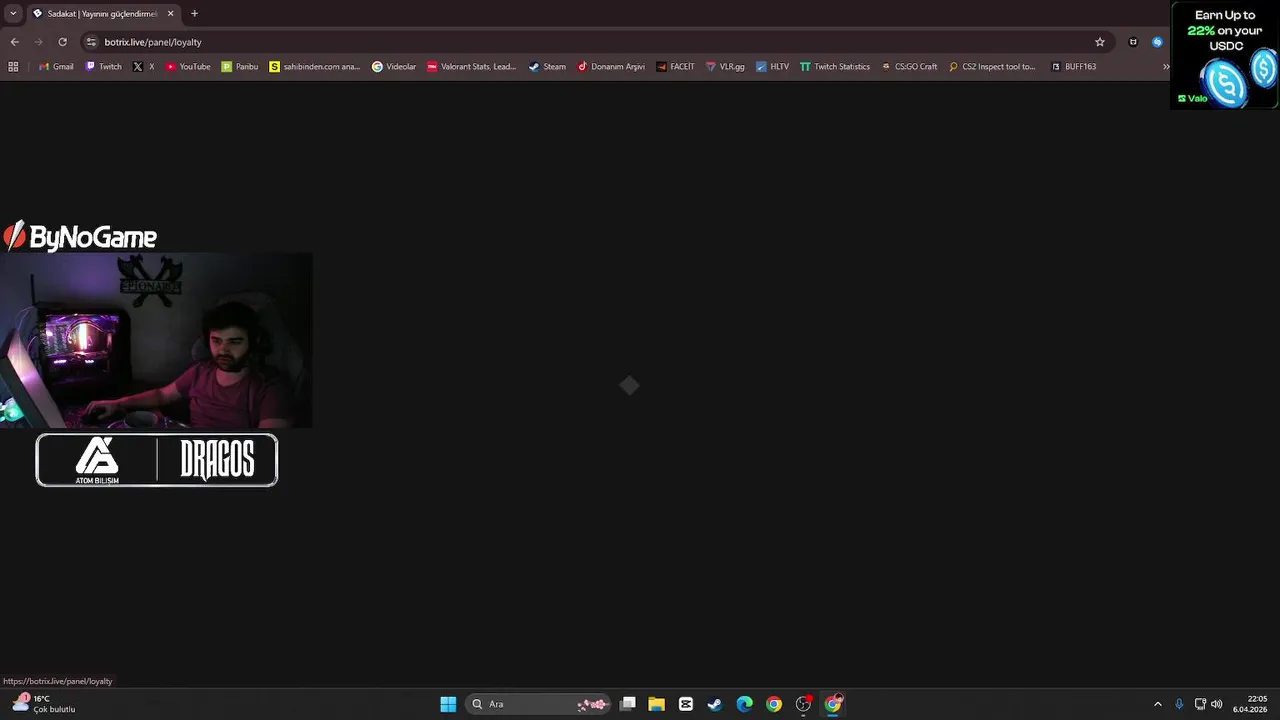Open the Twitch Statistics bookmark

pos(835,67)
